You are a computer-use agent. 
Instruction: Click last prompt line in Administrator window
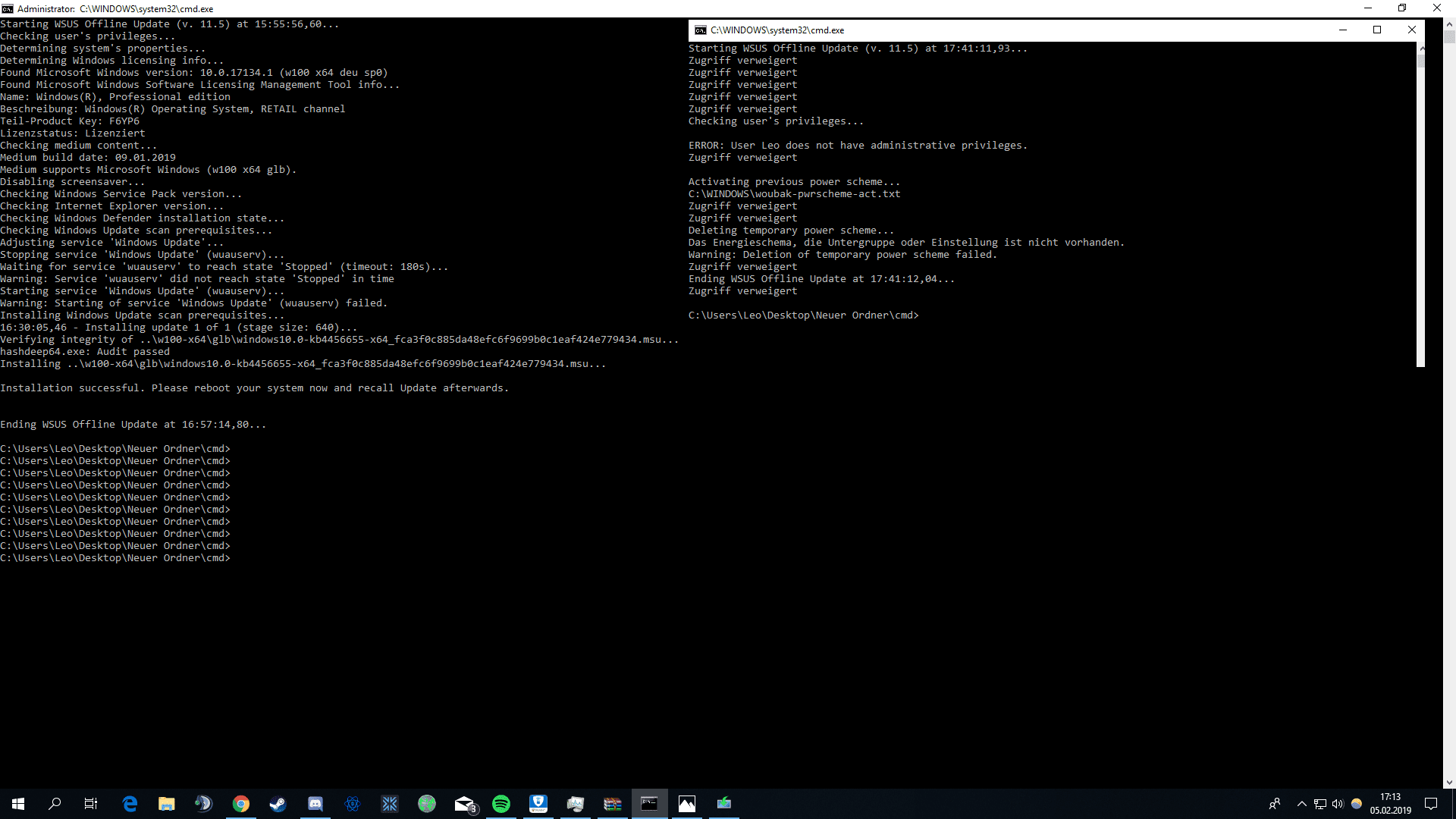click(x=115, y=558)
